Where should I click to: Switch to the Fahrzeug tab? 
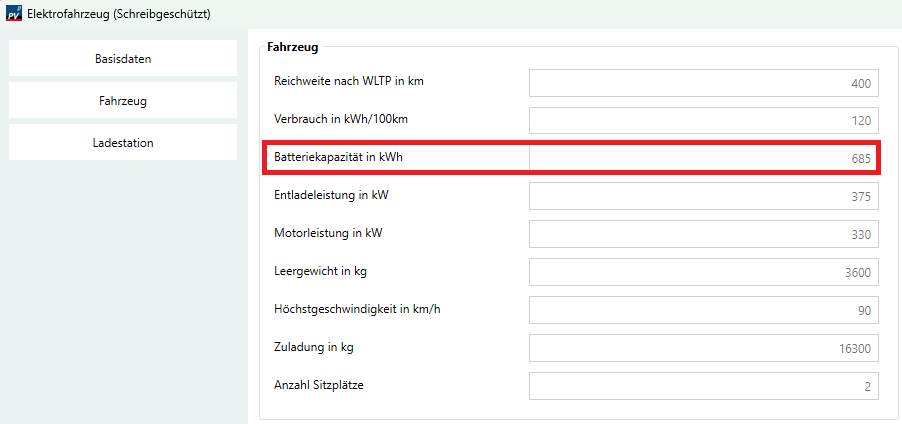123,100
